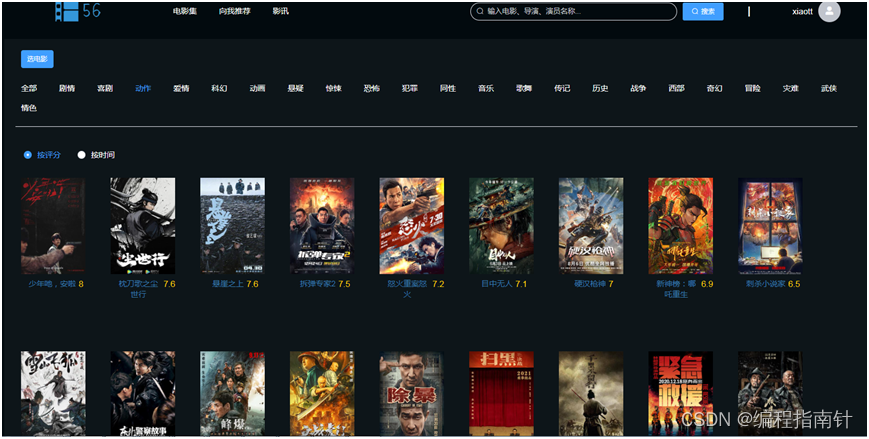Open the 目中无人 movie poster
The height and width of the screenshot is (439, 869).
coord(502,226)
